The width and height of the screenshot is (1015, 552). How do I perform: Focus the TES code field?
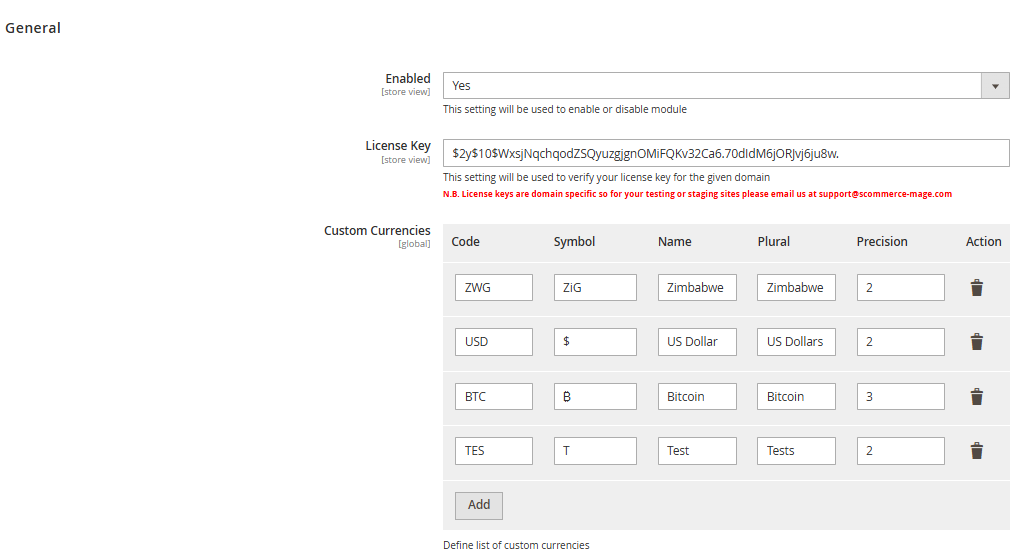click(x=493, y=451)
